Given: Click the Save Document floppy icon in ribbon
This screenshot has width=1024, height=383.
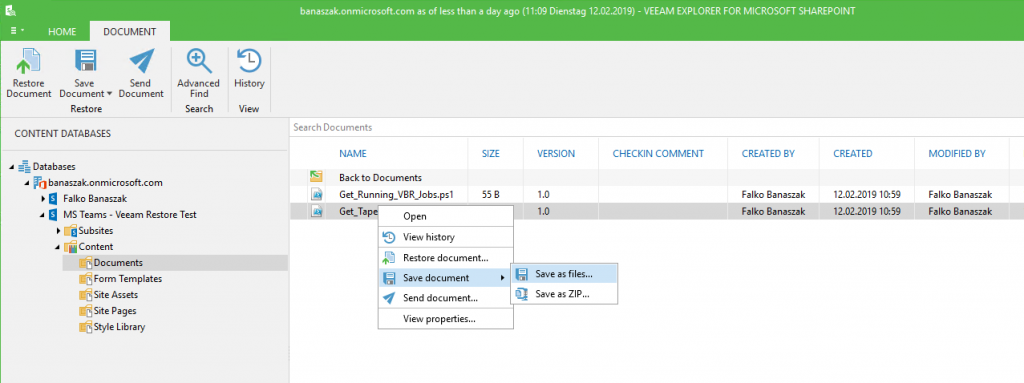Looking at the screenshot, I should 86,61.
